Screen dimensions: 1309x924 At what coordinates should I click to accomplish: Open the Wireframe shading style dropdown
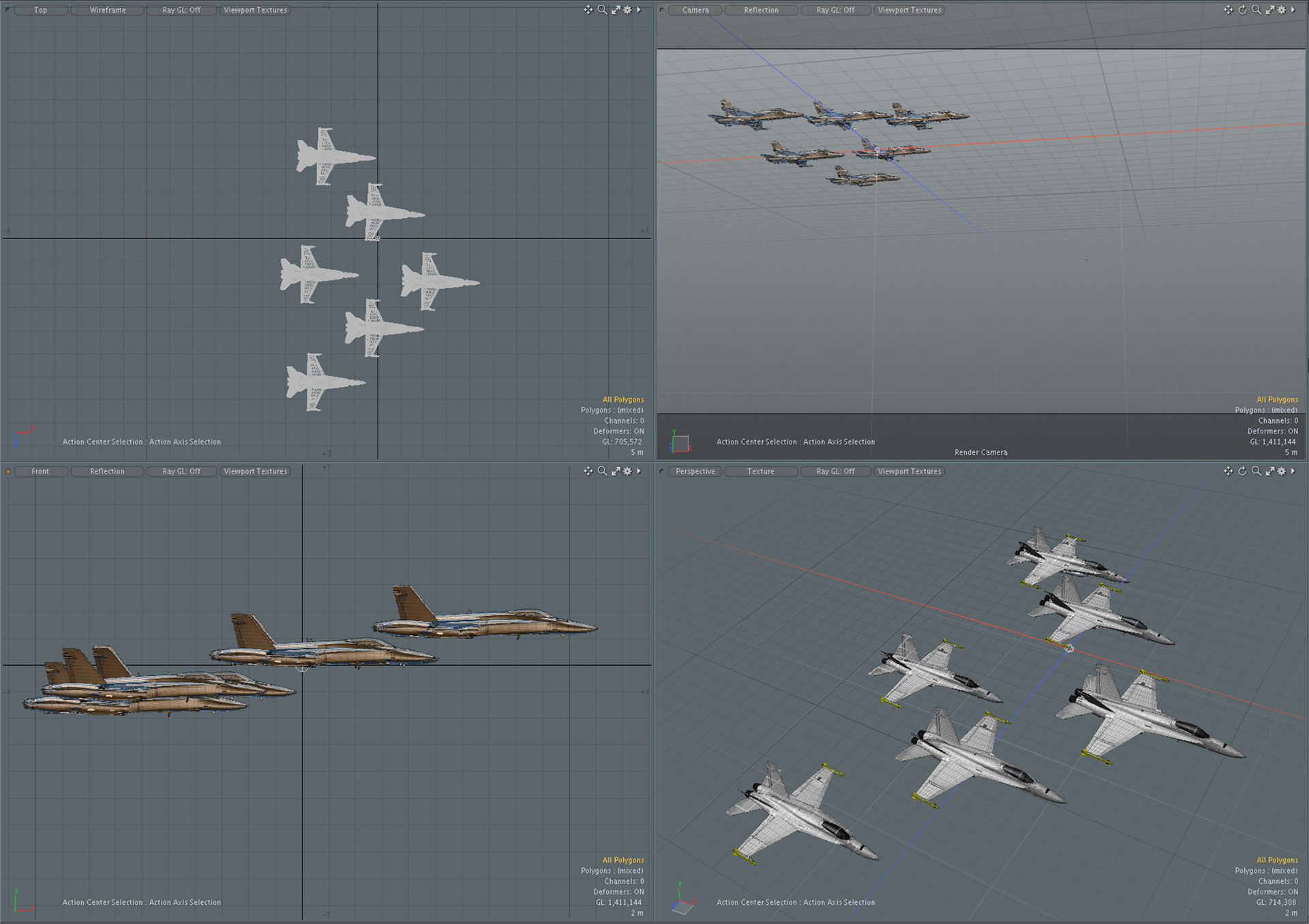point(108,10)
